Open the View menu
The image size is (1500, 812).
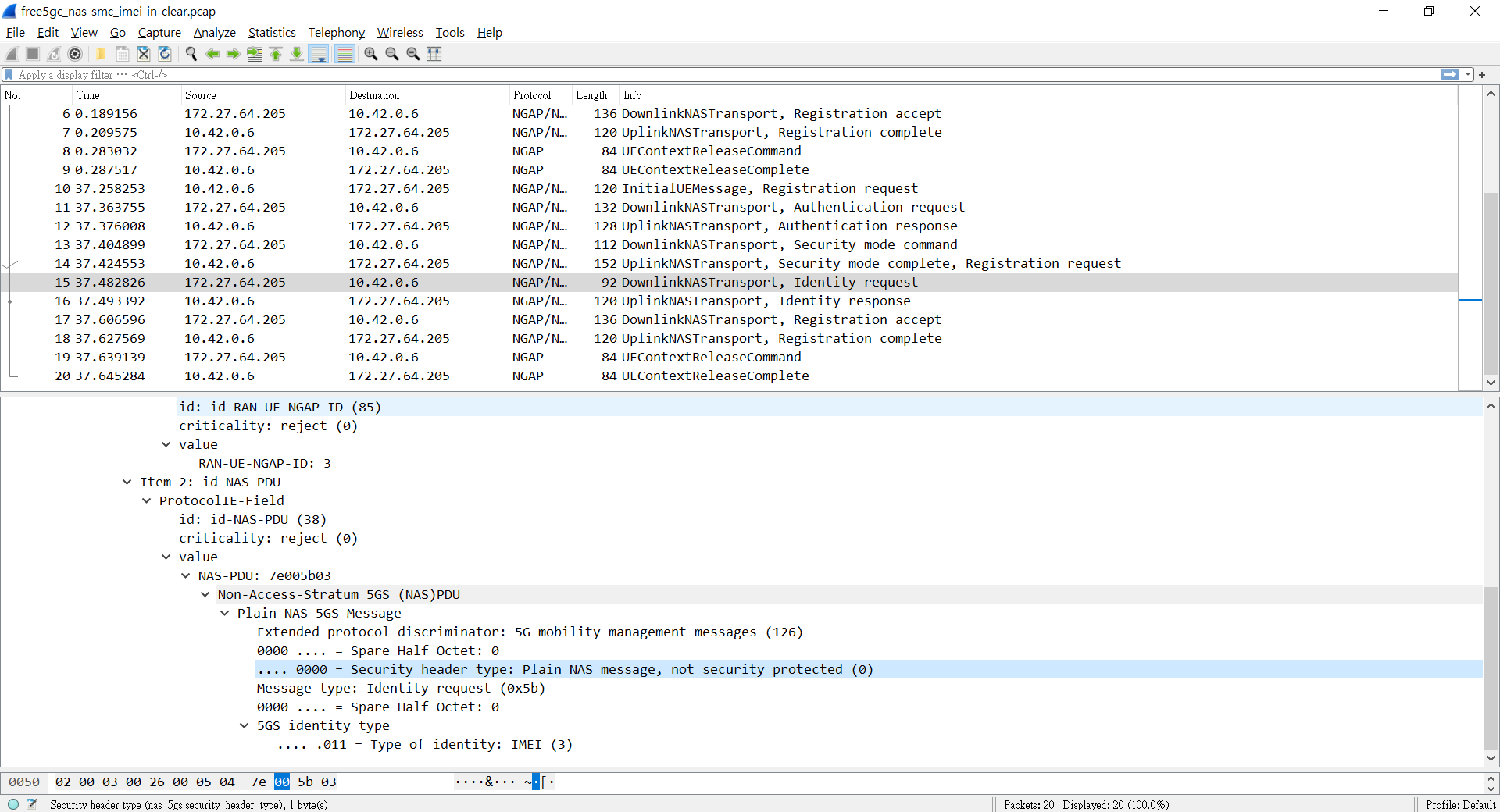coord(84,33)
